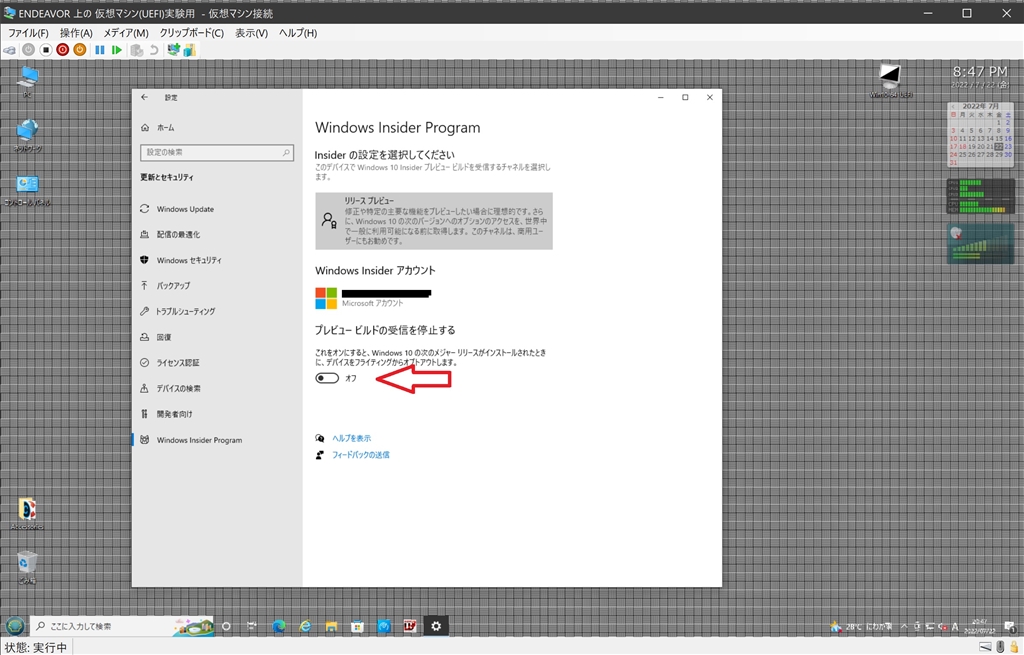Viewport: 1024px width, 655px height.
Task: Open the ファイル(F) menu
Action: click(28, 33)
